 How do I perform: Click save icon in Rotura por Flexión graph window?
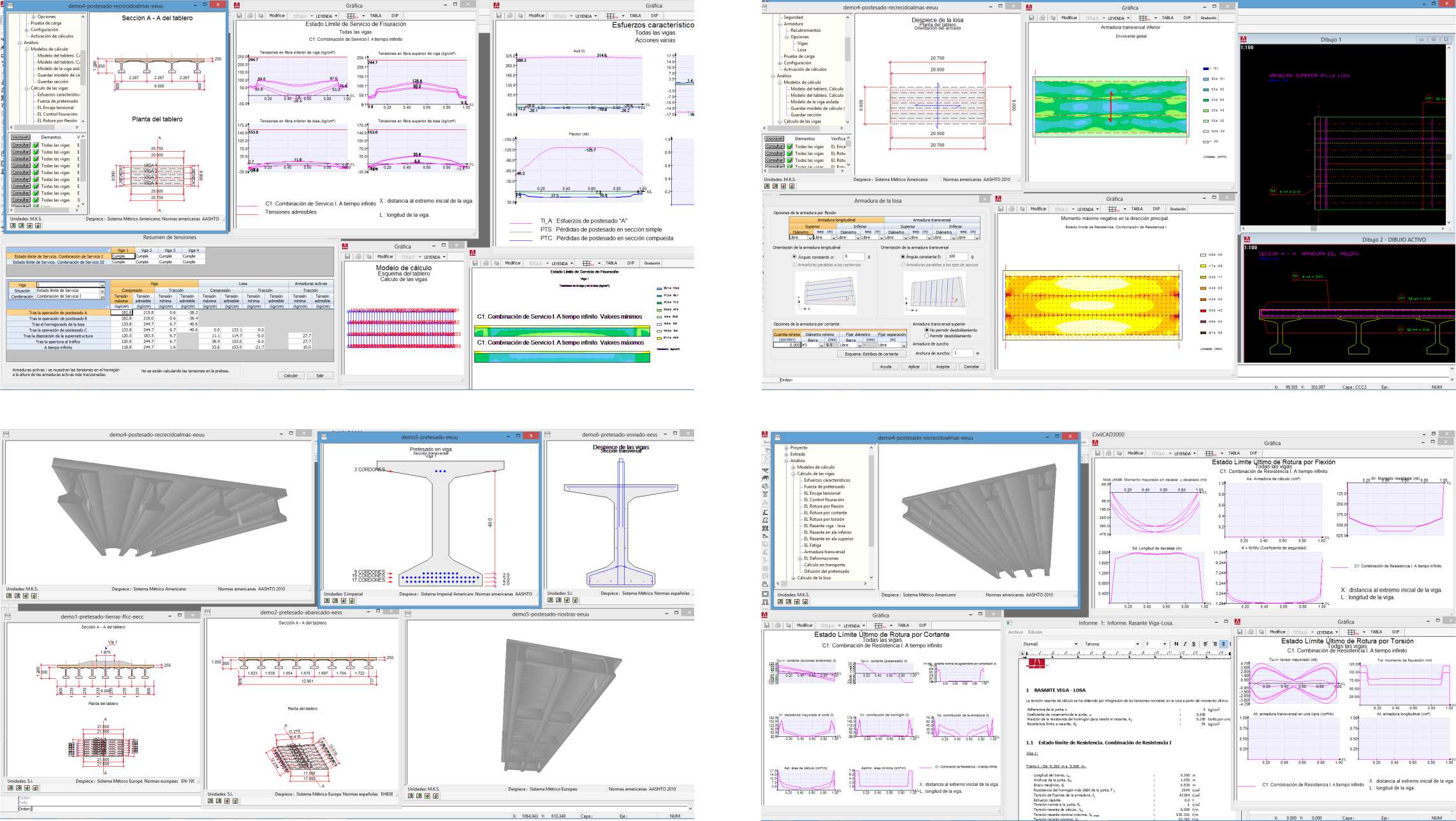1098,453
